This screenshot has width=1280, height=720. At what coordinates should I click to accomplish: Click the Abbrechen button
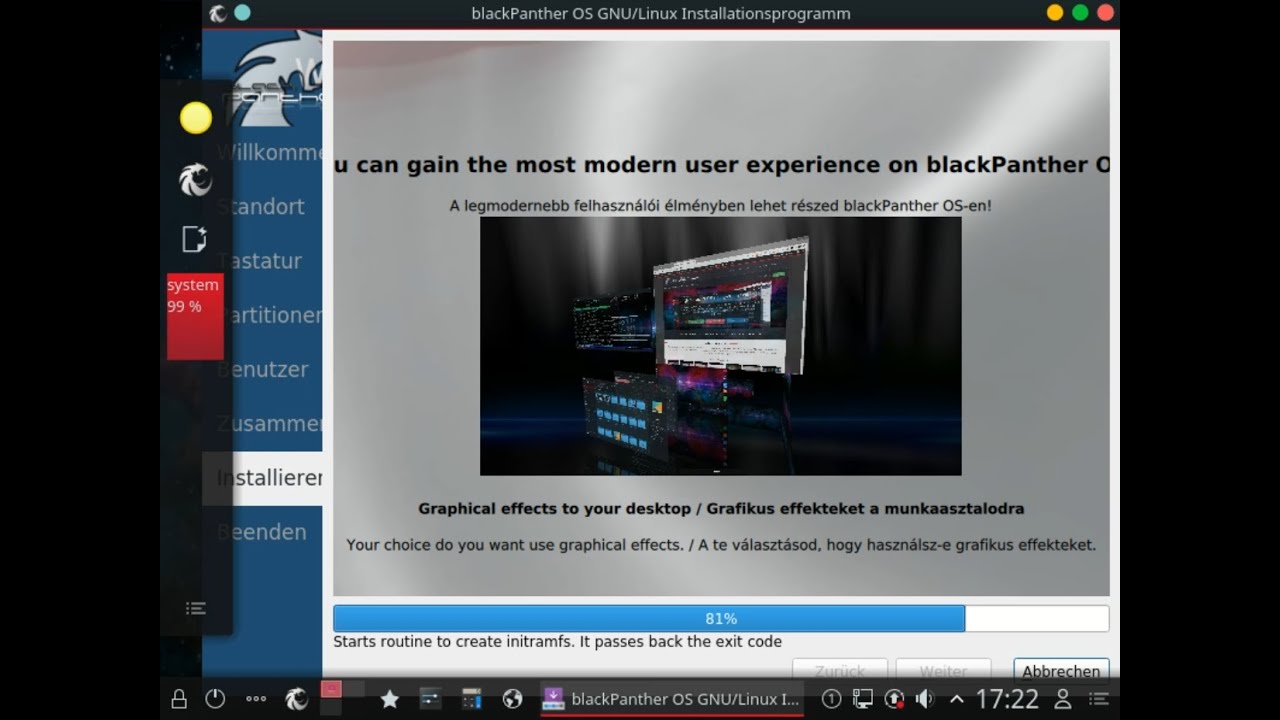coord(1061,670)
